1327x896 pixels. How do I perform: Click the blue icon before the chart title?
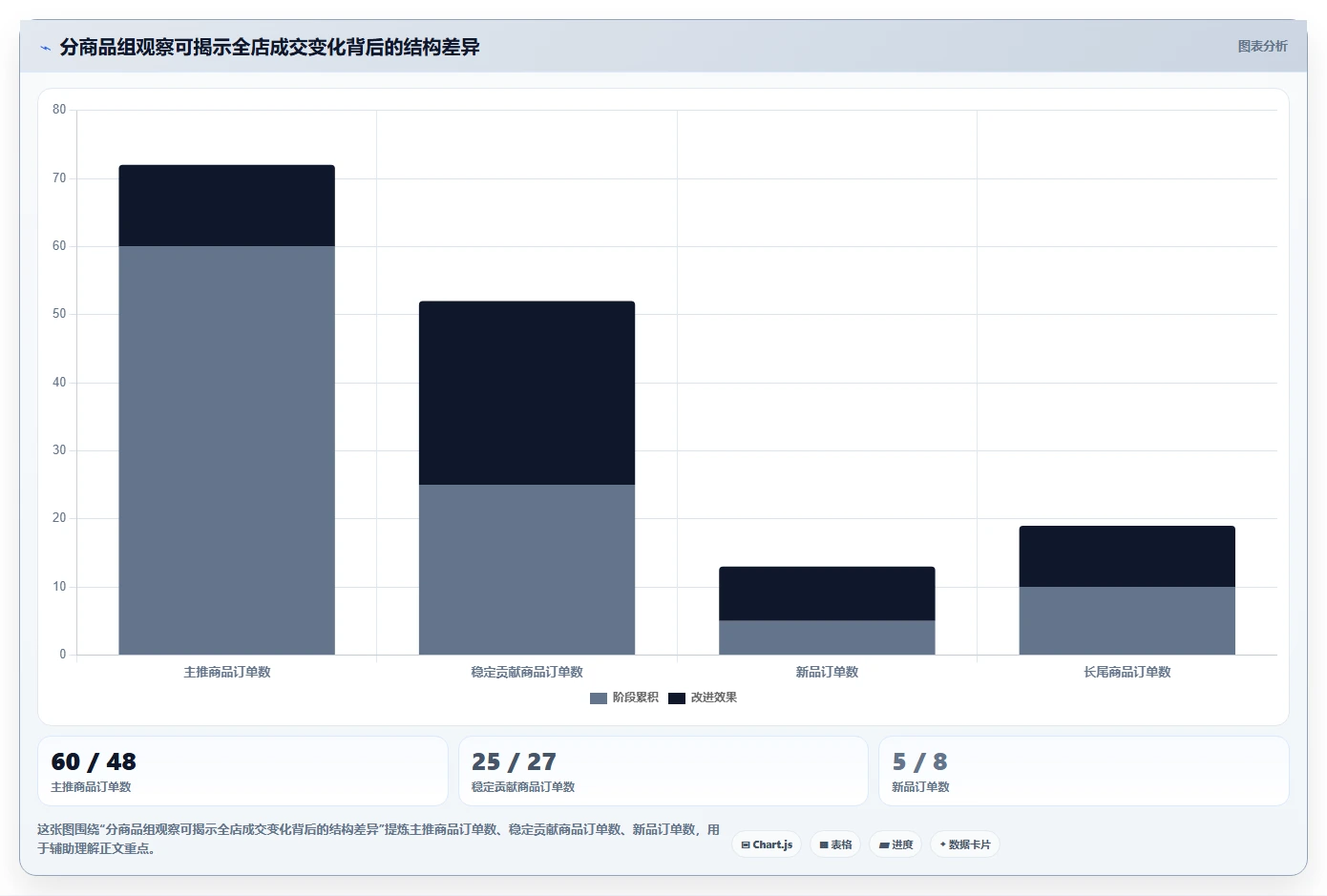(45, 48)
